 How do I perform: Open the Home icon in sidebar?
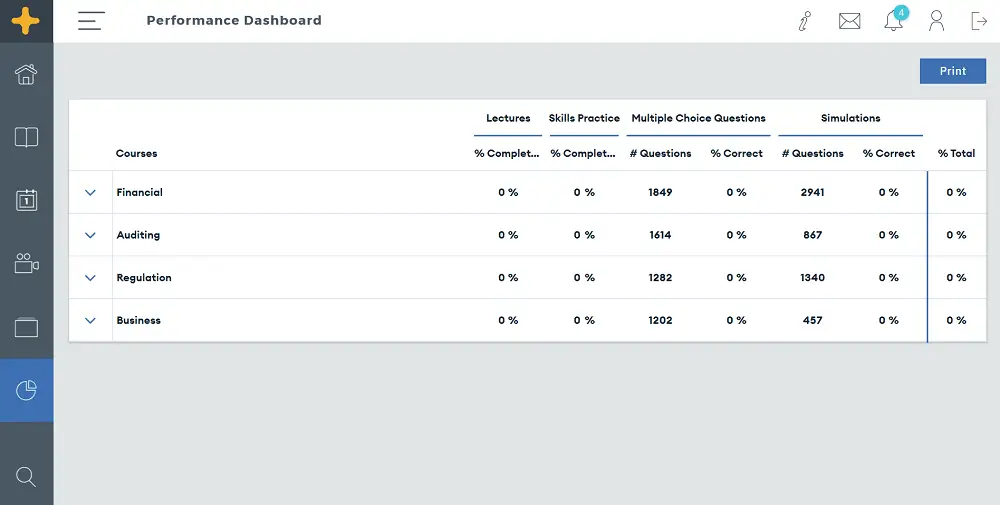coord(26,74)
